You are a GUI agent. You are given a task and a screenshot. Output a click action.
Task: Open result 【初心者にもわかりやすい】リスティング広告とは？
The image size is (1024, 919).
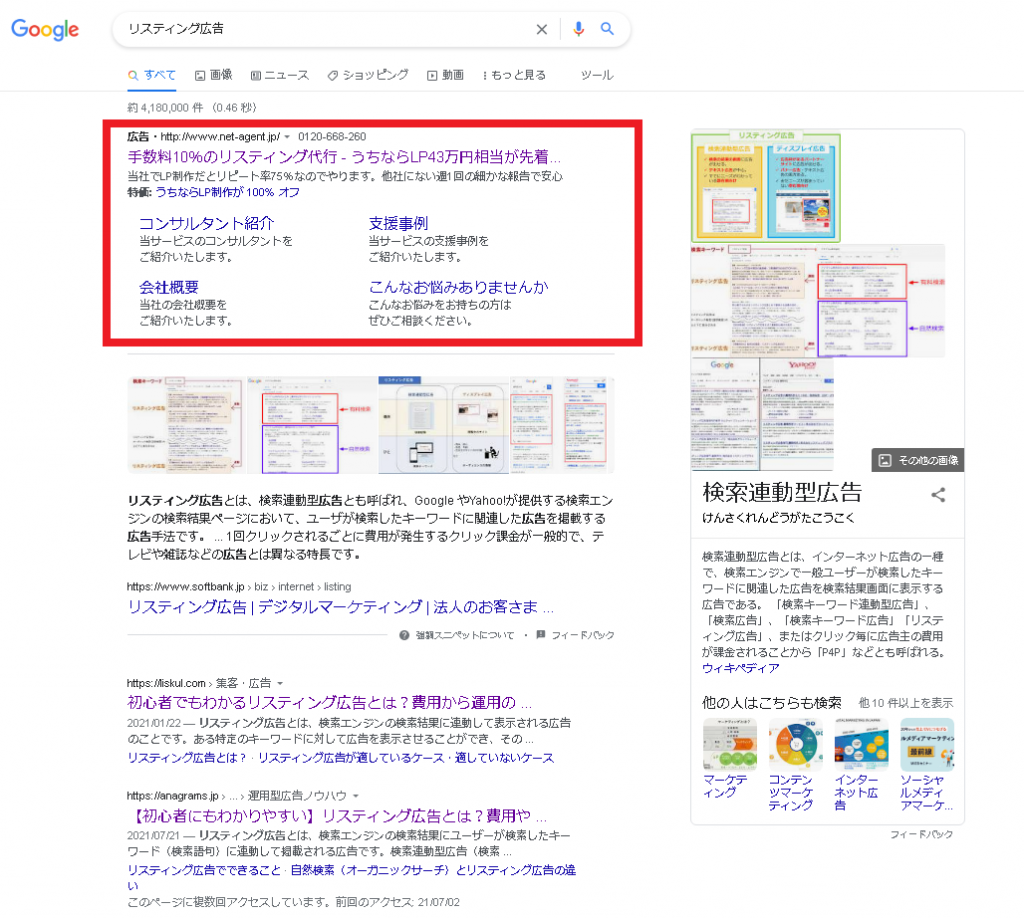pyautogui.click(x=337, y=816)
